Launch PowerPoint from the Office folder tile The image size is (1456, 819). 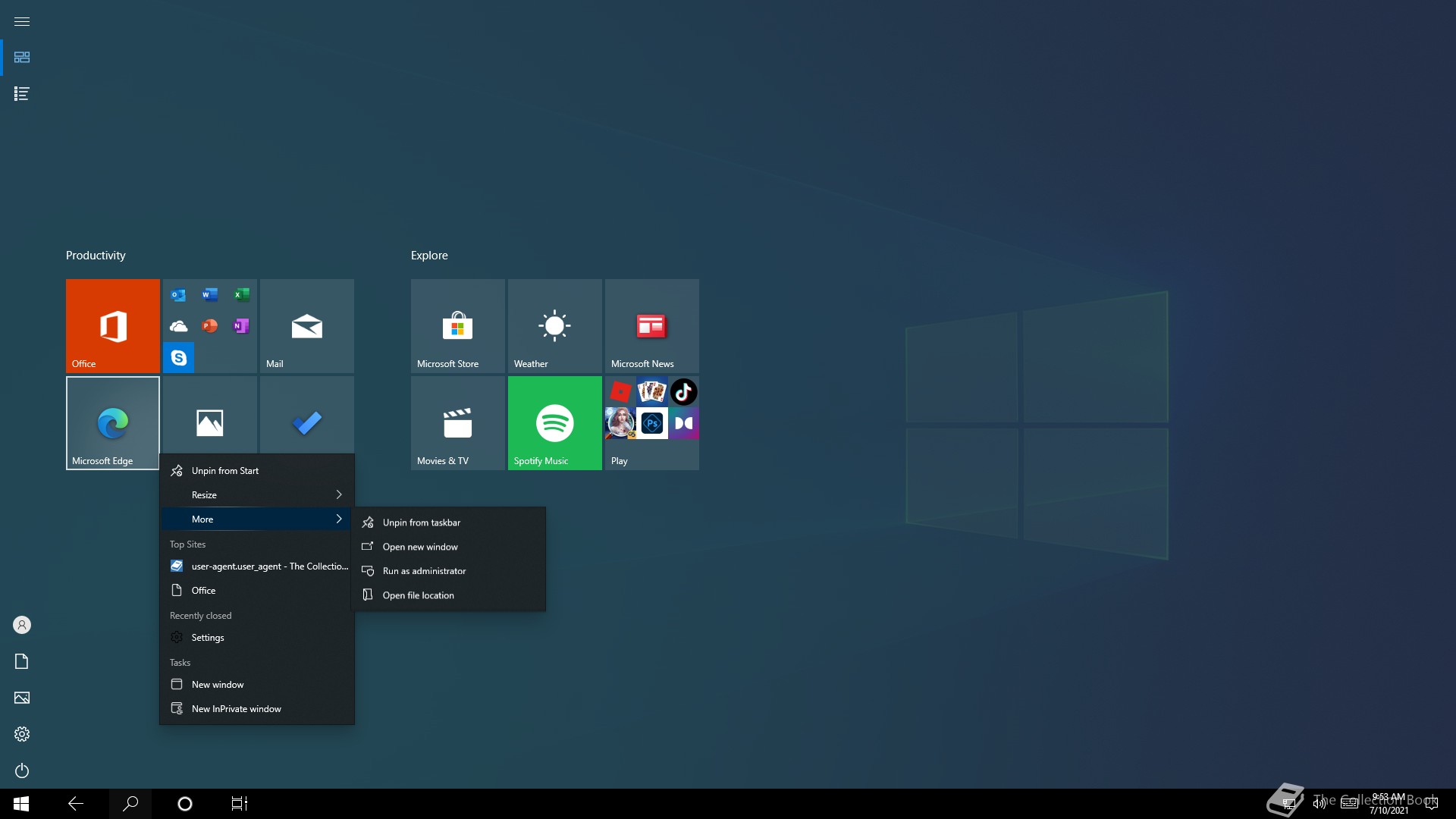pyautogui.click(x=210, y=326)
